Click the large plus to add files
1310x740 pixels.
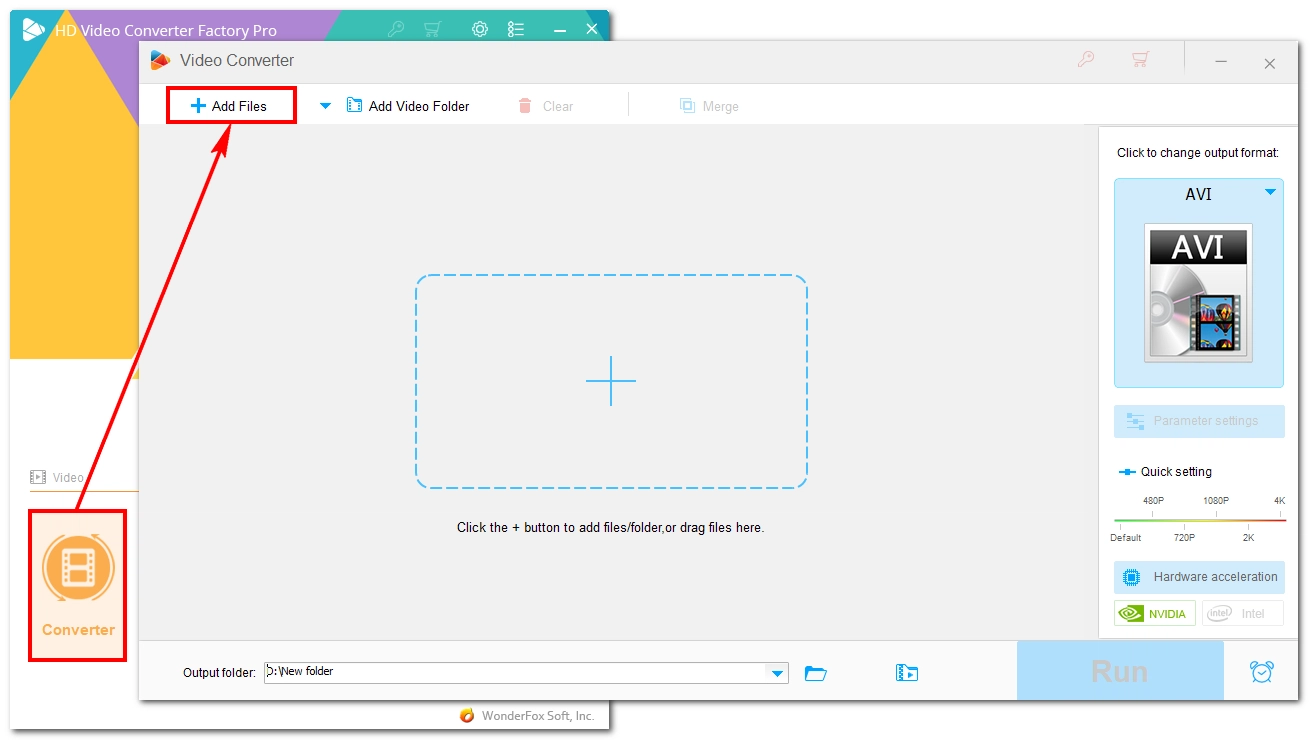point(611,381)
